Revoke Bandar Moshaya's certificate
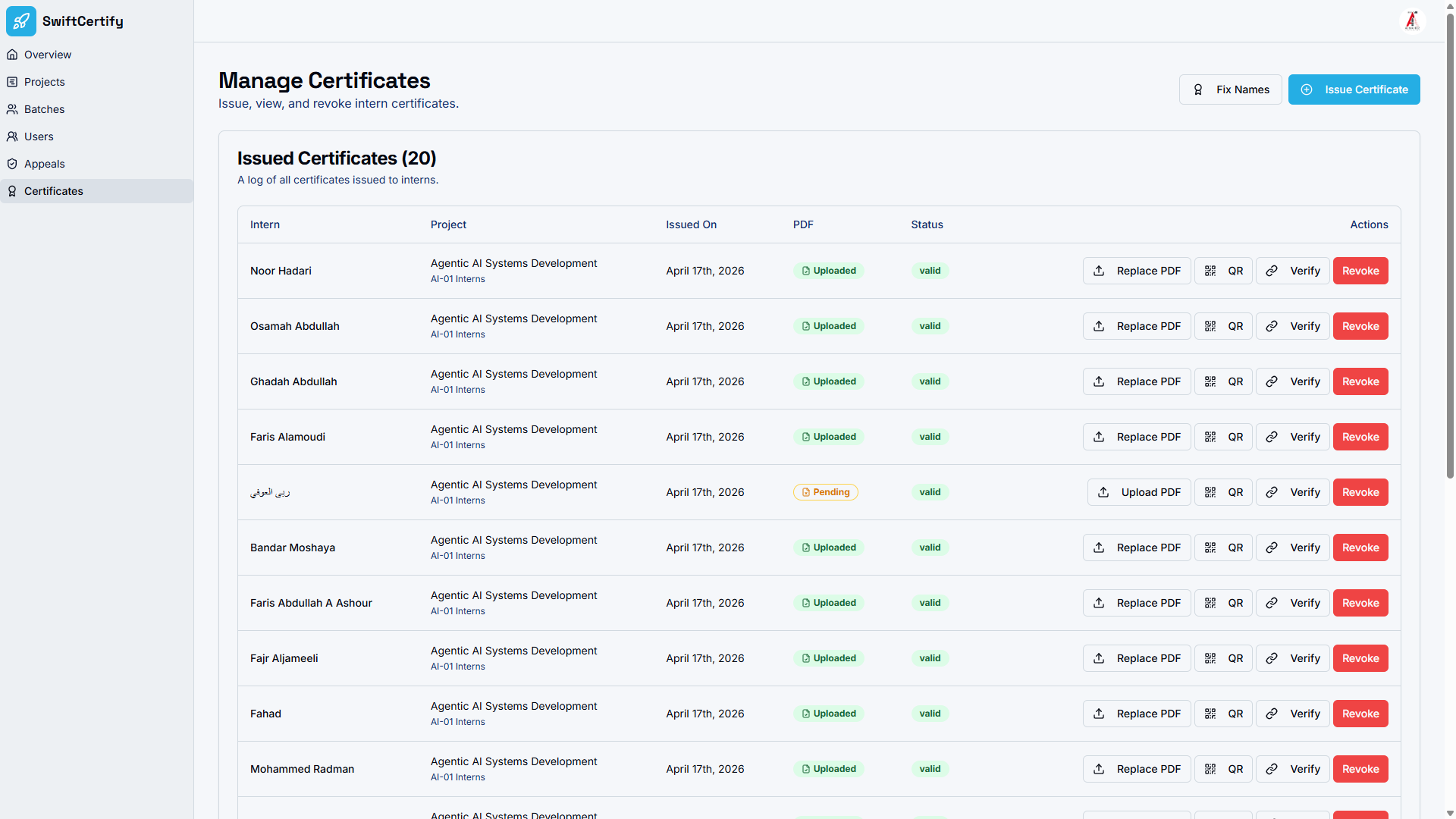Image resolution: width=1456 pixels, height=819 pixels. [x=1360, y=548]
